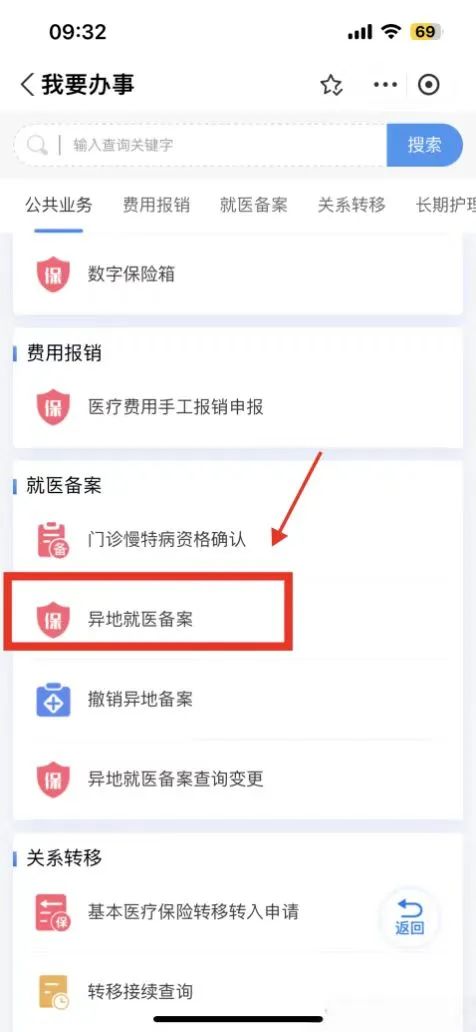The height and width of the screenshot is (1032, 476).
Task: Select the 公共业务 tab
Action: pos(59,205)
